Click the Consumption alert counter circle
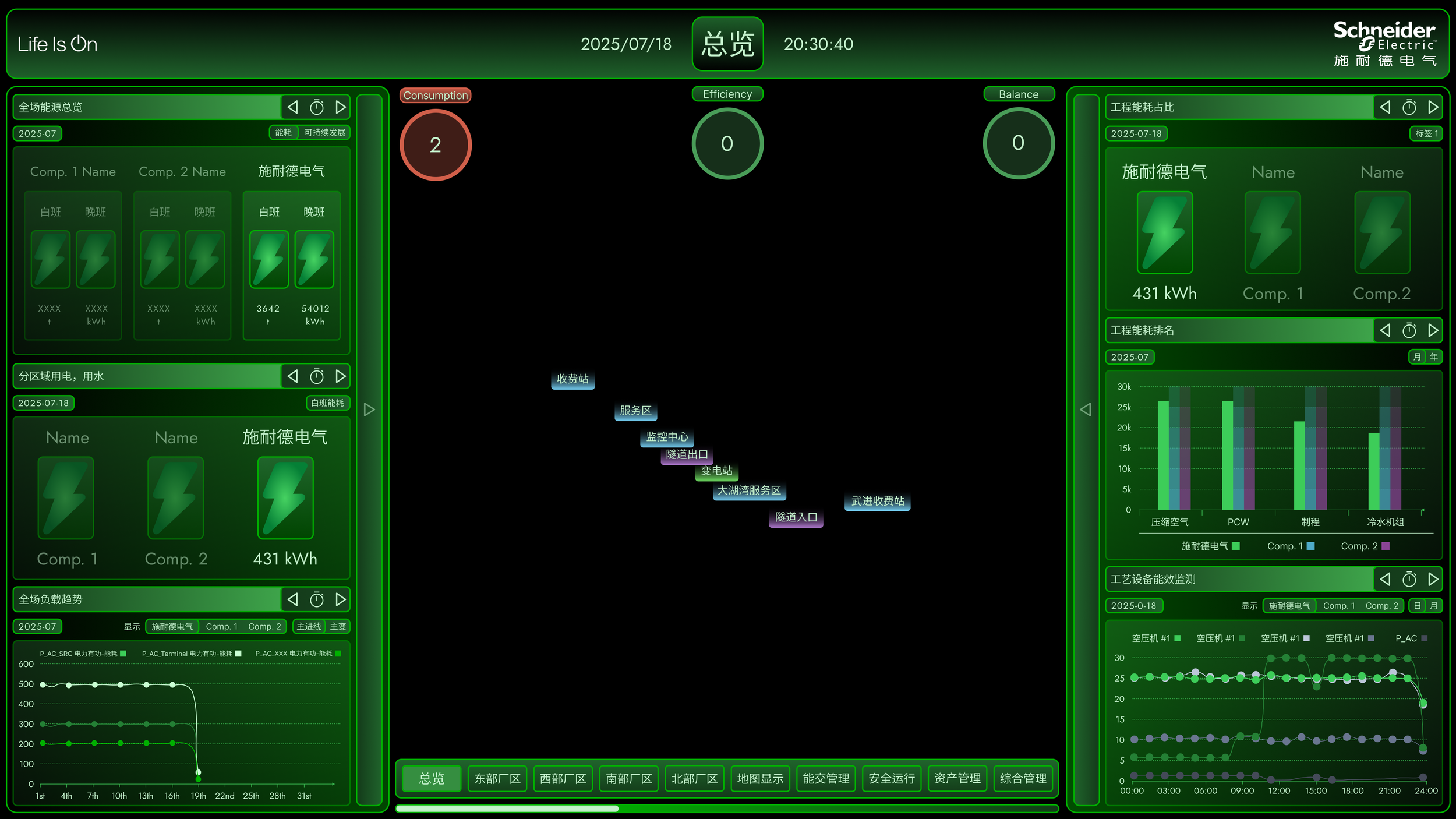This screenshot has height=819, width=1456. (435, 145)
